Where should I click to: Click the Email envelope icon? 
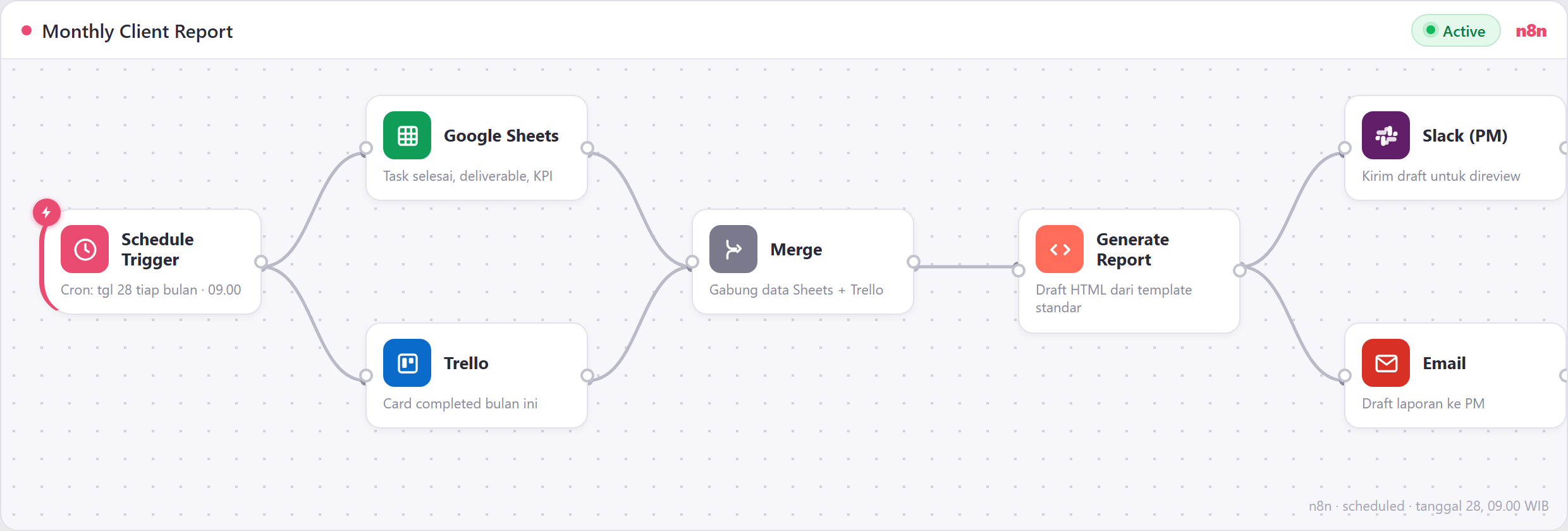(1386, 363)
